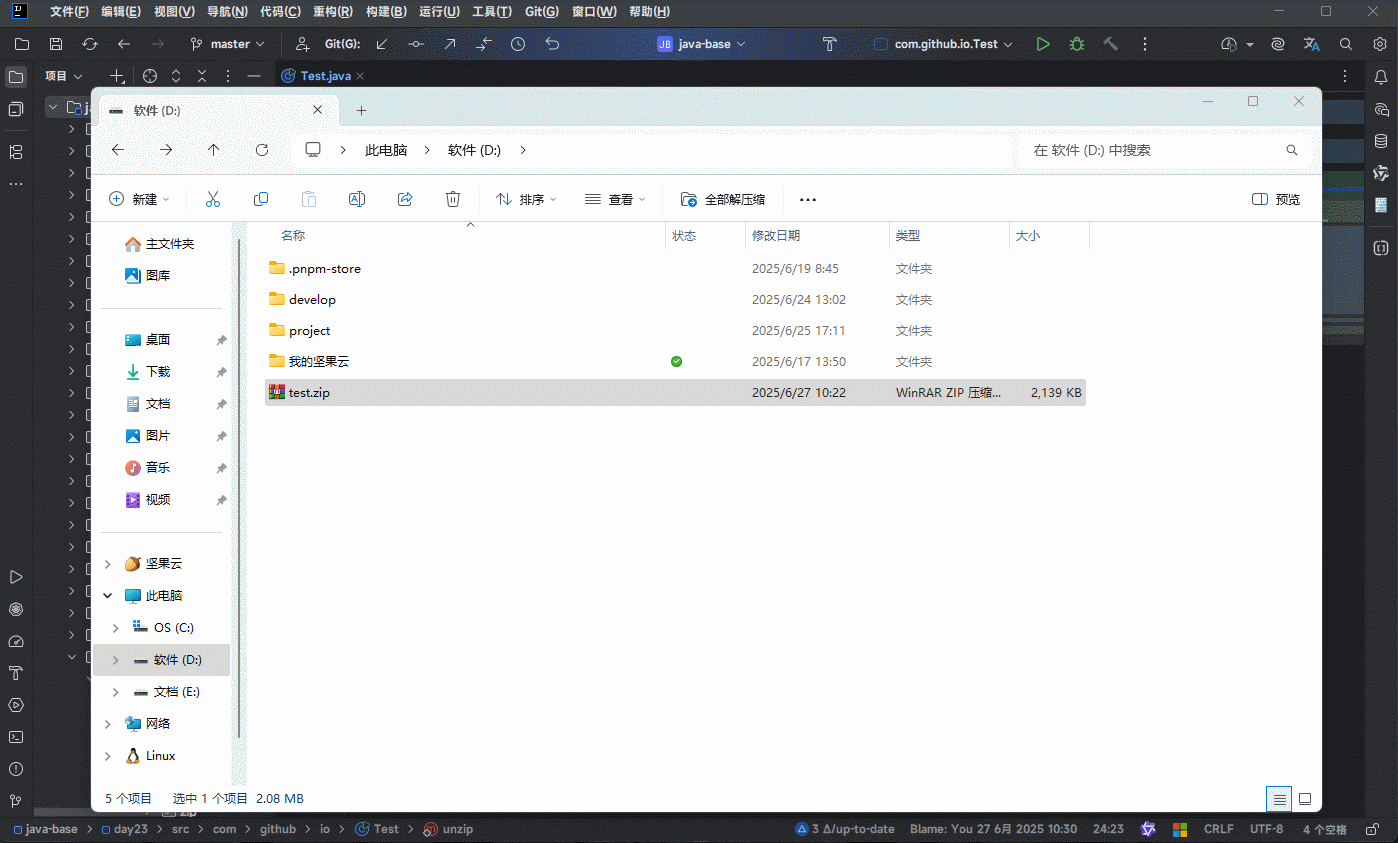
Task: Click the IDE sync refresh icon
Action: [x=90, y=44]
